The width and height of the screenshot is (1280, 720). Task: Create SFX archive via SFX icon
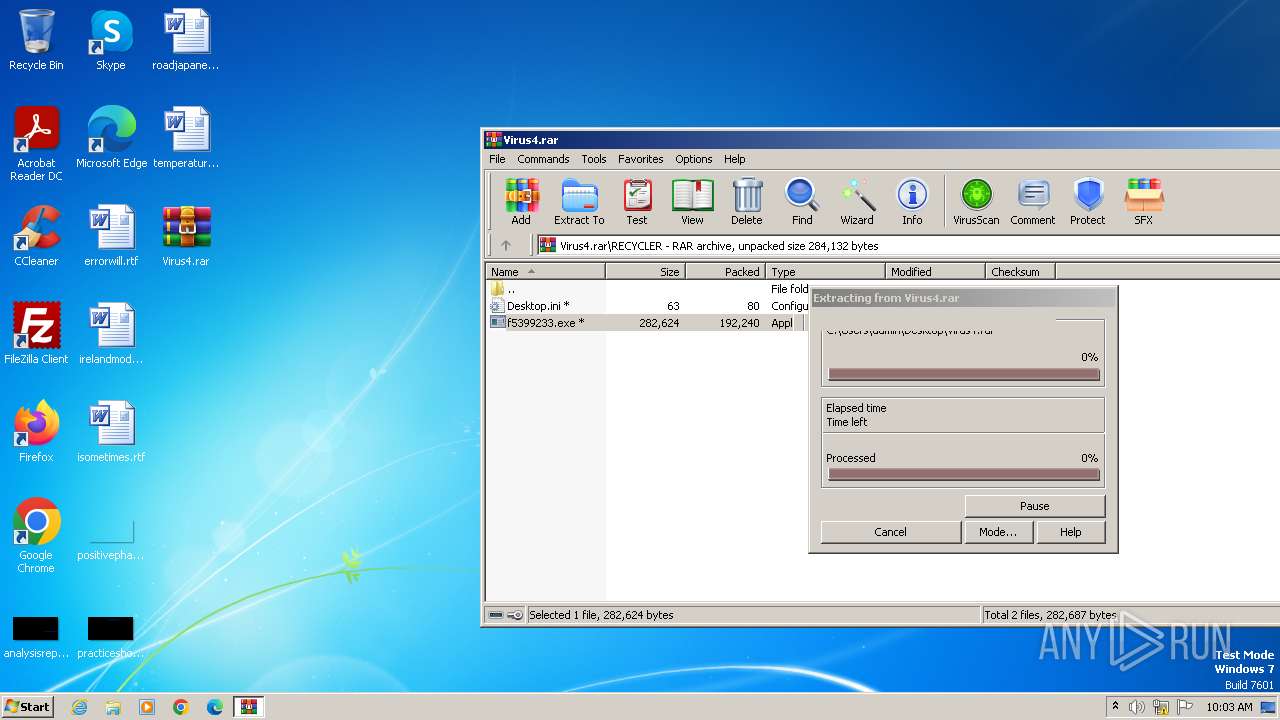tap(1143, 202)
